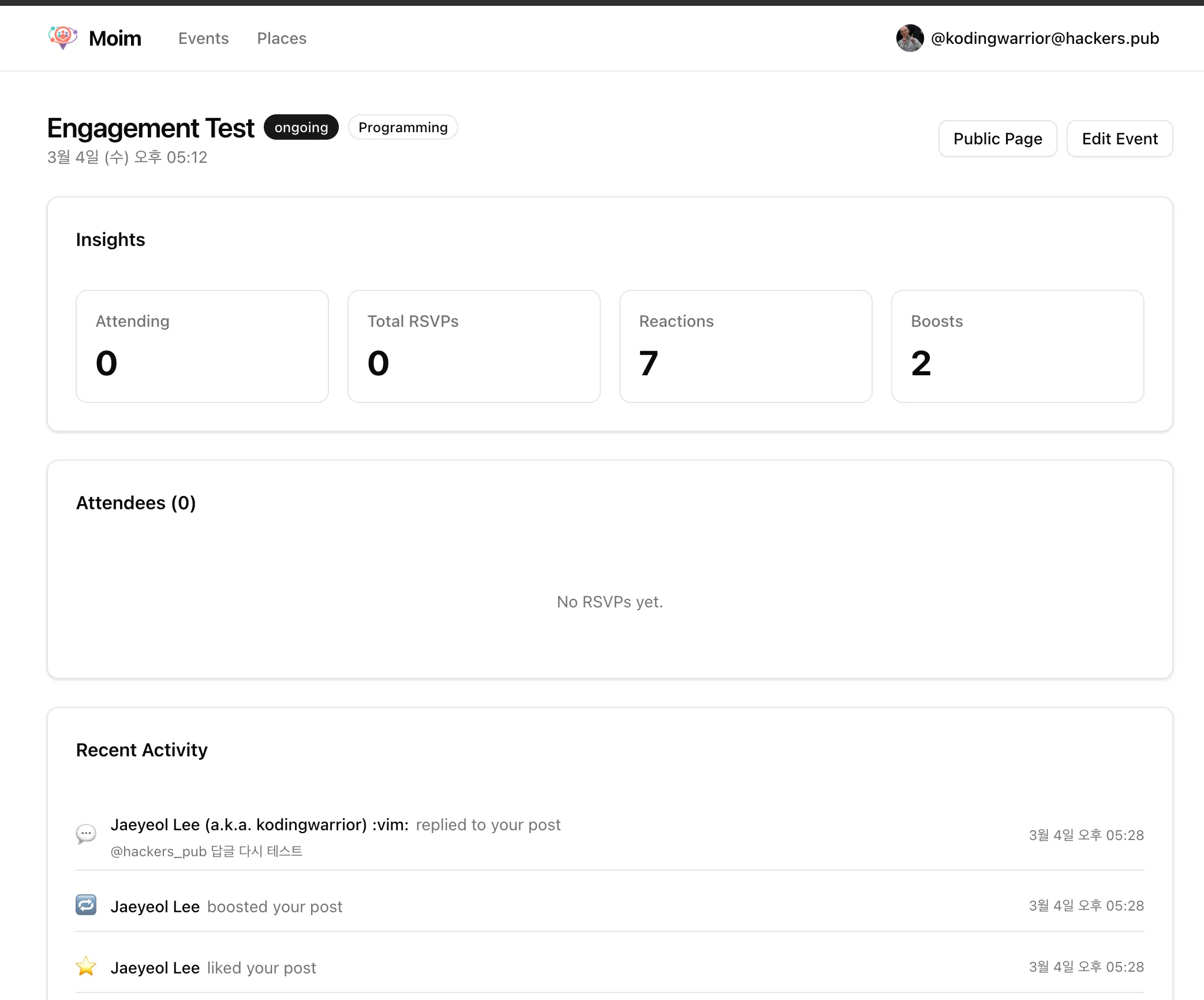Click the boost repeat arrows icon
This screenshot has width=1204, height=1000.
click(86, 905)
